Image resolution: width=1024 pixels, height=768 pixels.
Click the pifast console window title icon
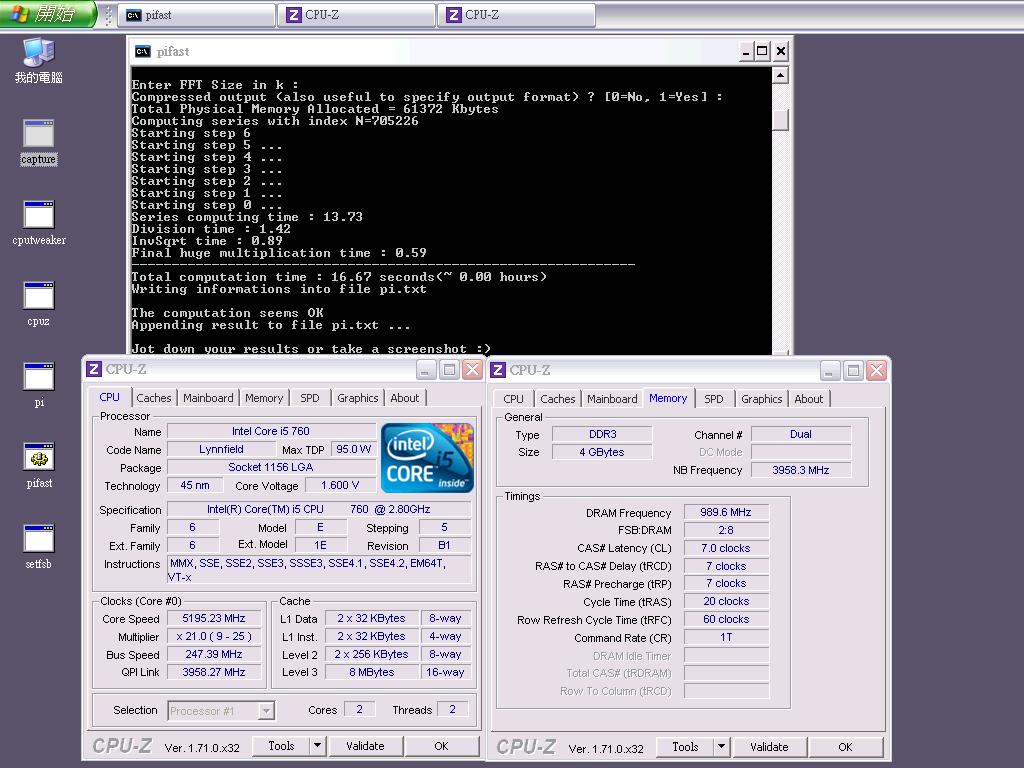pos(142,52)
